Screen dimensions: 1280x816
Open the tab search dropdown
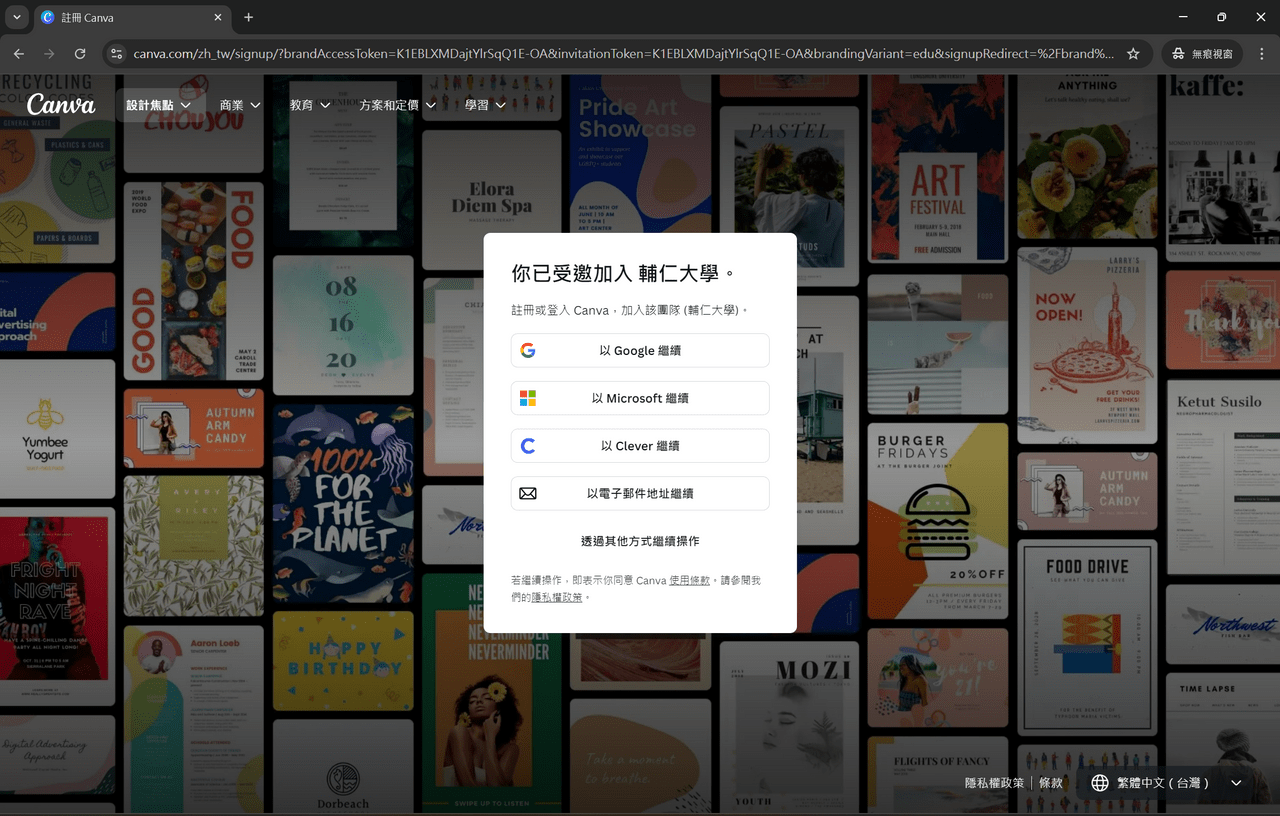point(16,17)
